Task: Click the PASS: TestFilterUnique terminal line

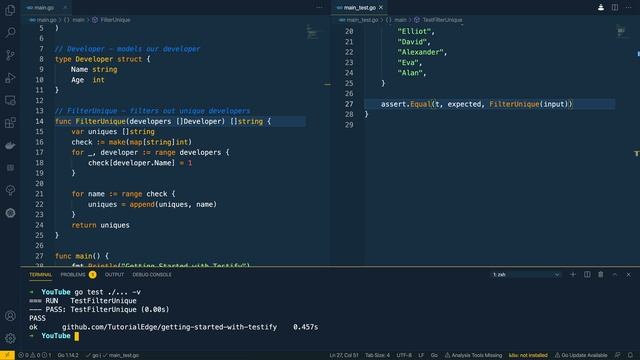Action: (99, 309)
